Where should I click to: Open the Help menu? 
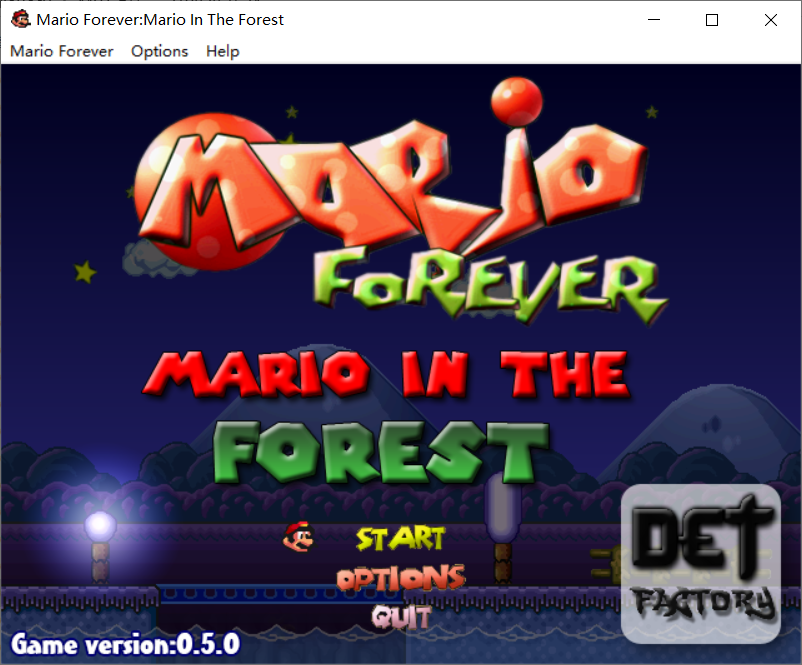(222, 51)
